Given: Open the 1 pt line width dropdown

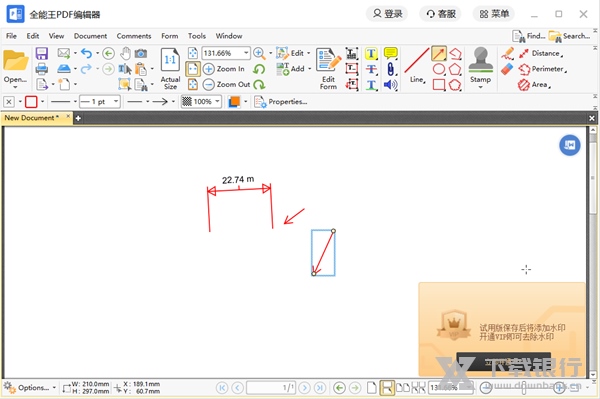Looking at the screenshot, I should [116, 102].
